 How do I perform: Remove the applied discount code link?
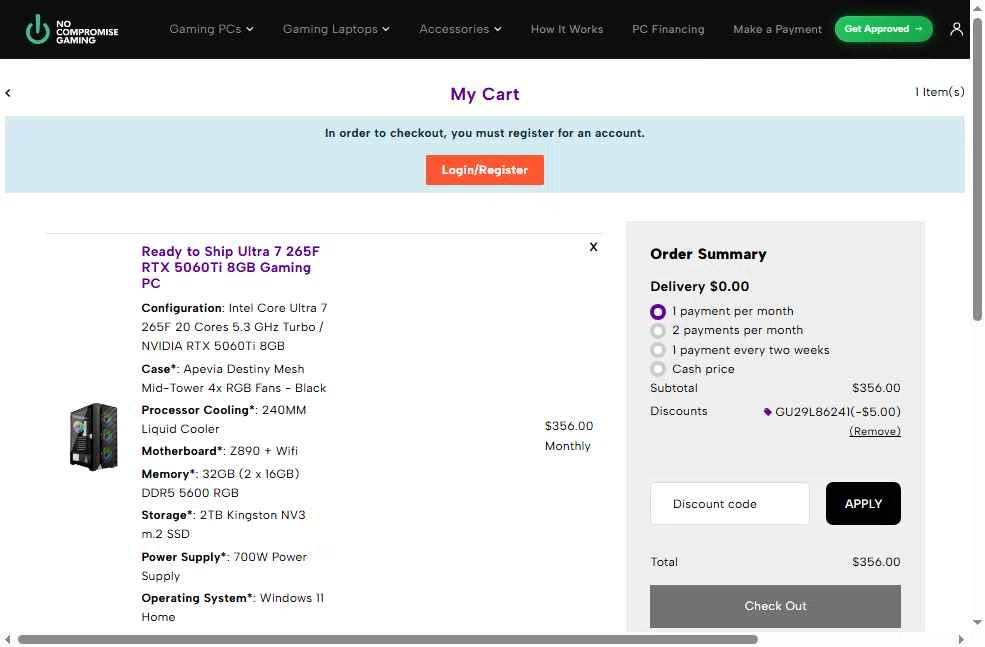[x=874, y=432]
